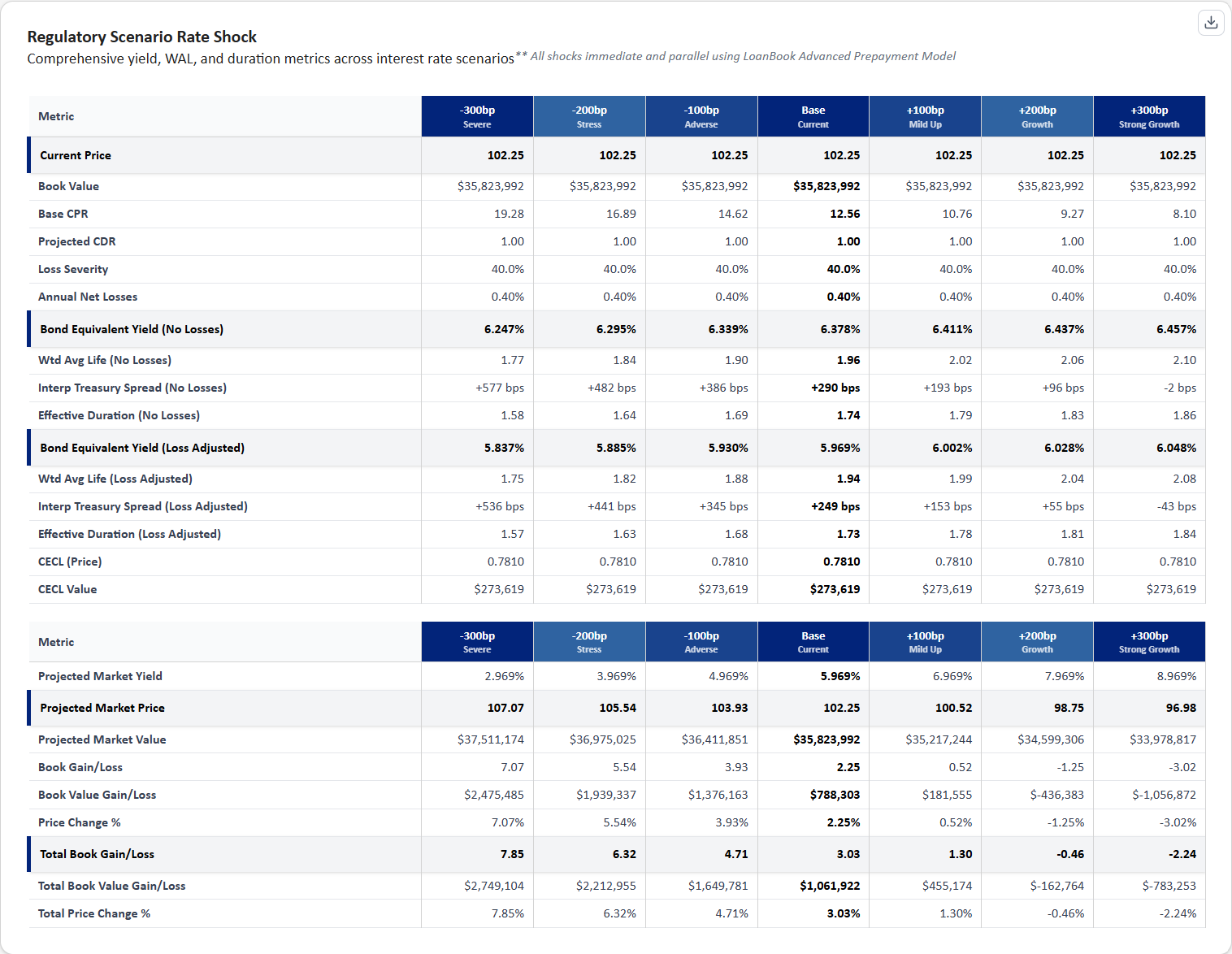Click the Base CPR value 12.56
1232x954 pixels.
click(844, 214)
